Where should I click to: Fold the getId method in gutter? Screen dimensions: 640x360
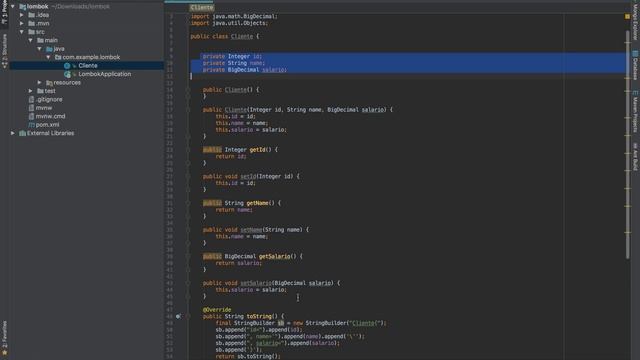(188, 150)
